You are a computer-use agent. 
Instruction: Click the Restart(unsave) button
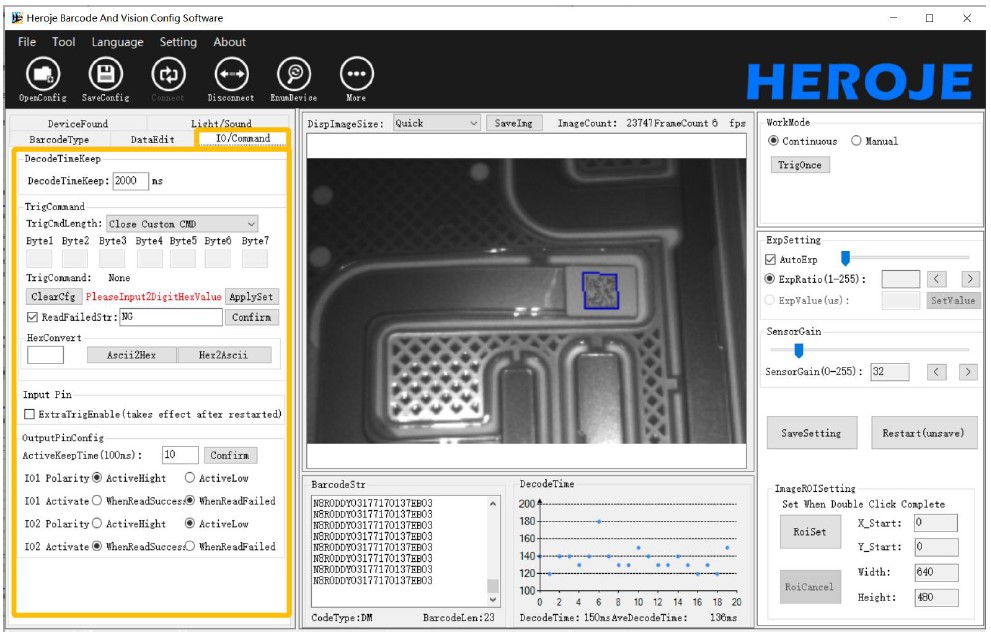[x=923, y=433]
